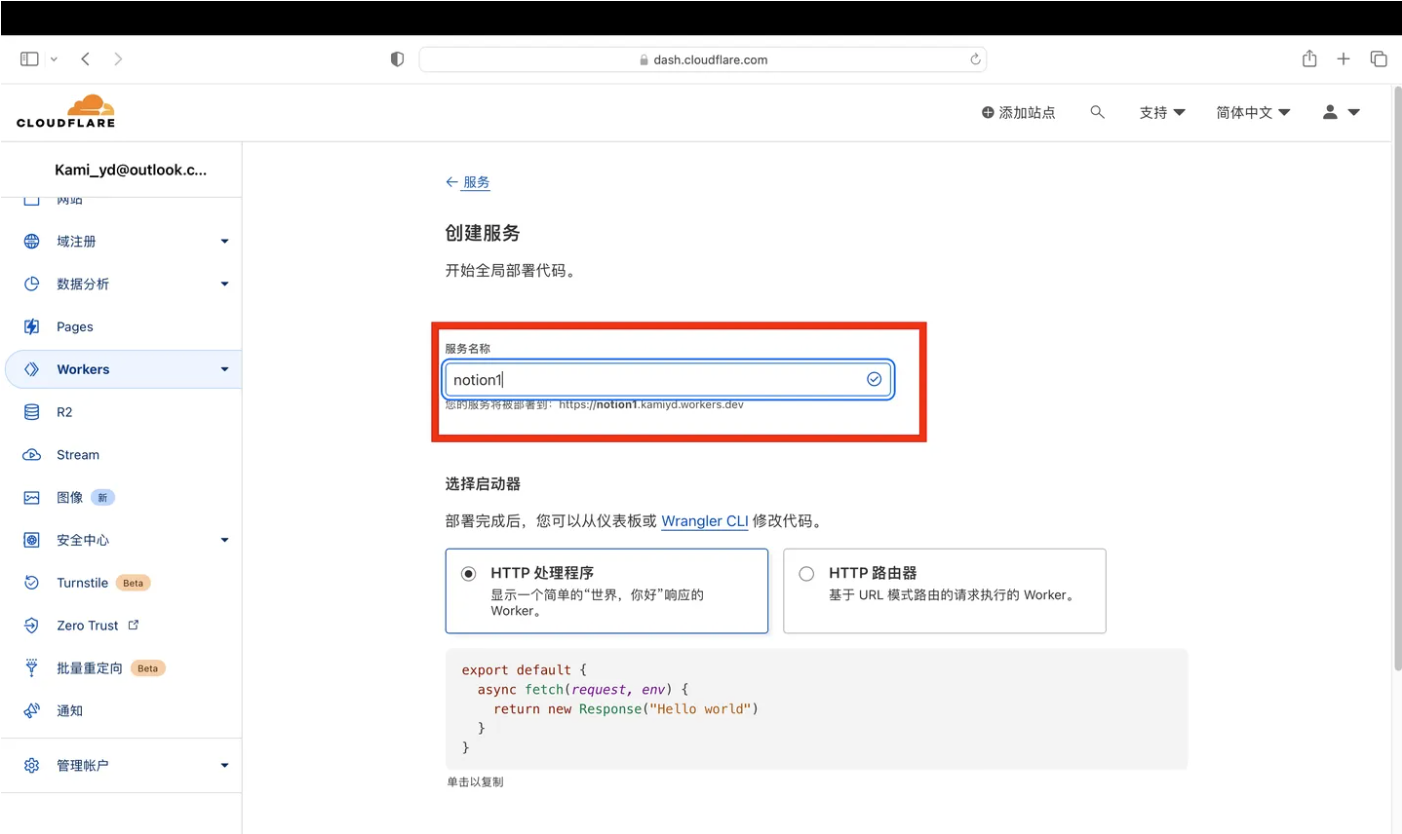Click the 服务名称 input field
This screenshot has height=834, width=1402.
[x=655, y=380]
